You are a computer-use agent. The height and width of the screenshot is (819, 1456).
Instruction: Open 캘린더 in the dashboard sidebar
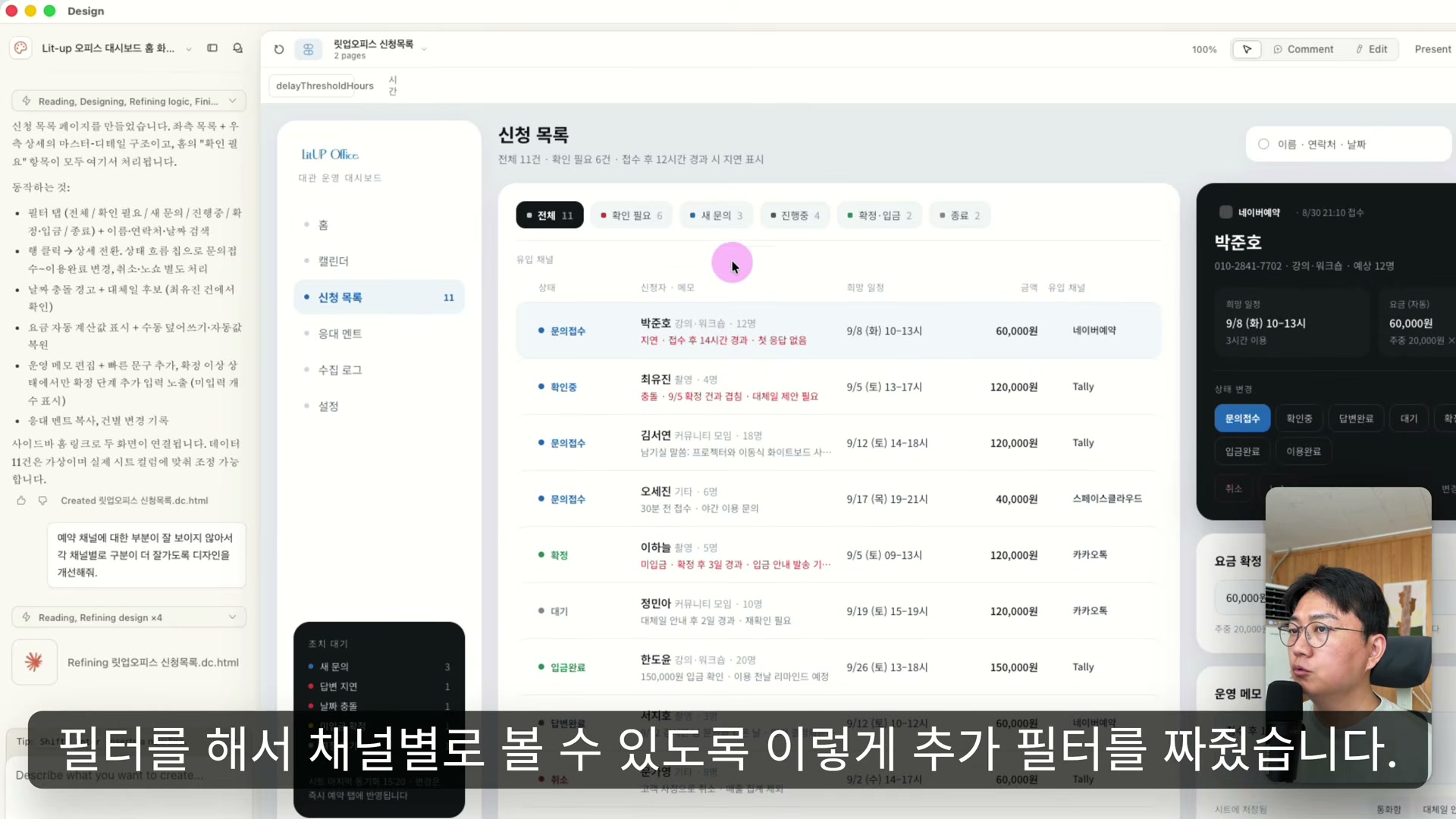(378, 261)
